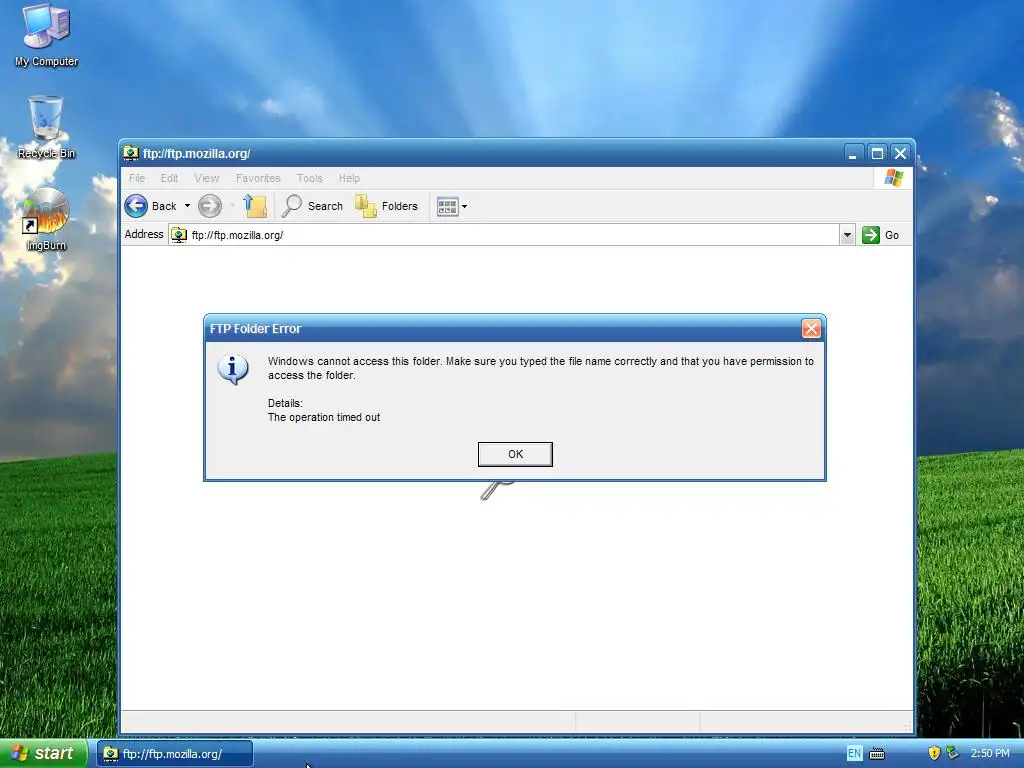Screen dimensions: 1024x768
Task: Close the ftp.mozilla.org explorer window
Action: tap(901, 153)
